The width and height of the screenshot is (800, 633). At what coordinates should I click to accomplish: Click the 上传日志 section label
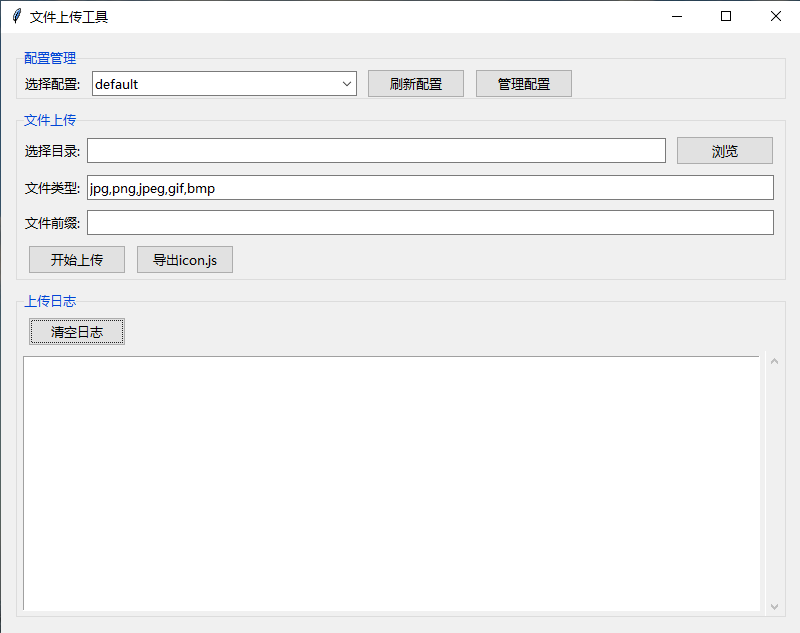tap(49, 300)
